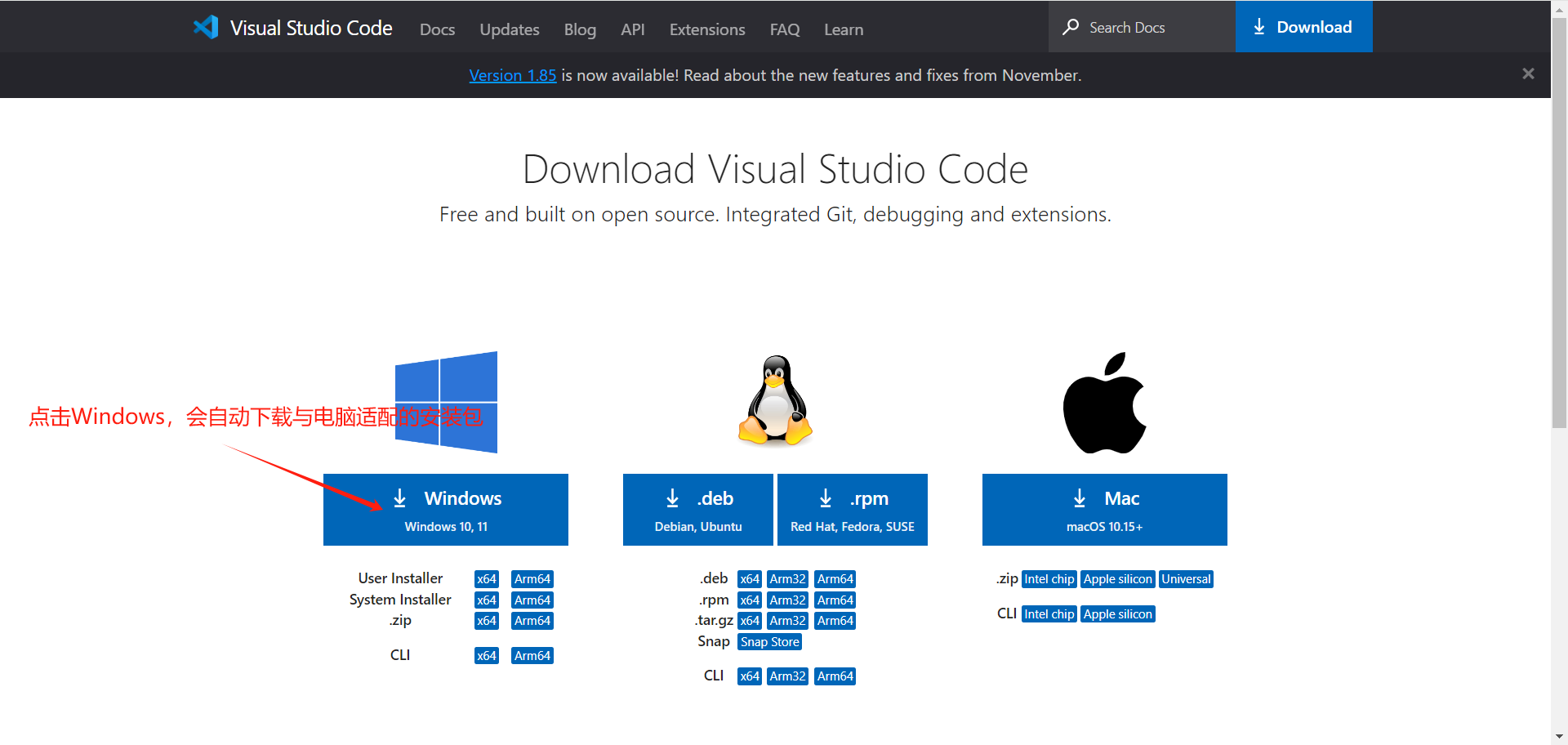Download Linux .tar.gz Arm32 archive
Viewport: 1568px width, 745px height.
tap(788, 621)
